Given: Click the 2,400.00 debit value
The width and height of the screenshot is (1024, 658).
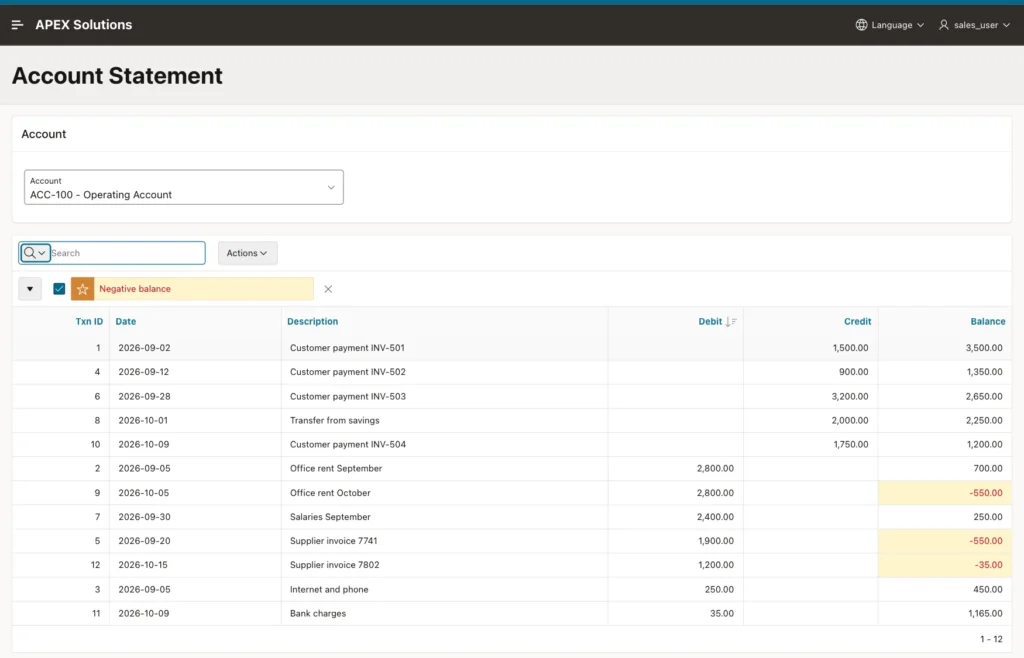Looking at the screenshot, I should 715,517.
